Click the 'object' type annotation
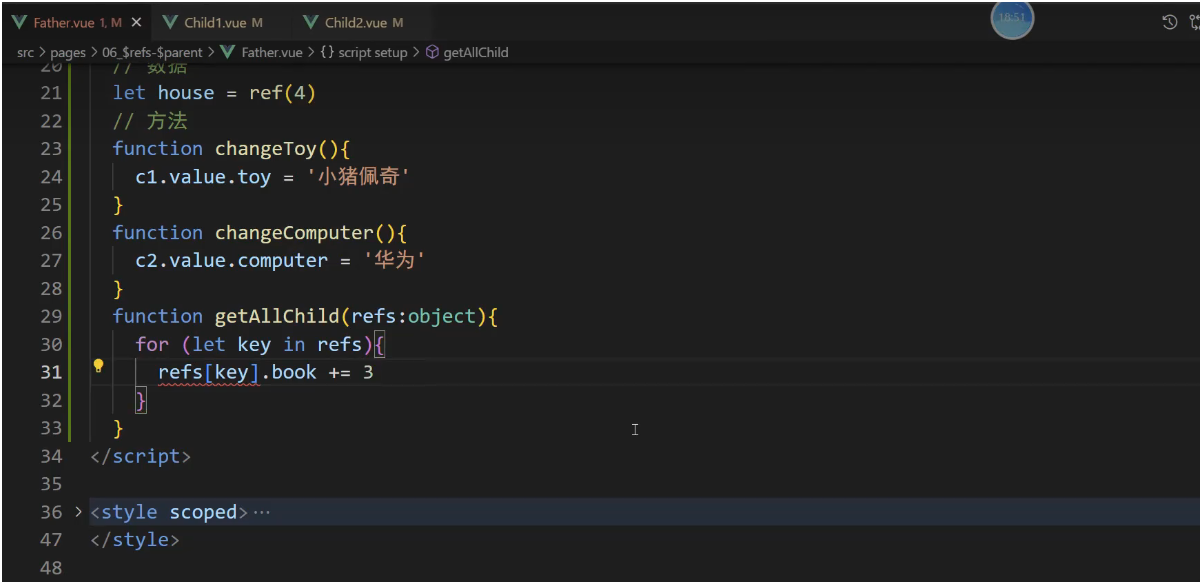The height and width of the screenshot is (586, 1203). [441, 317]
